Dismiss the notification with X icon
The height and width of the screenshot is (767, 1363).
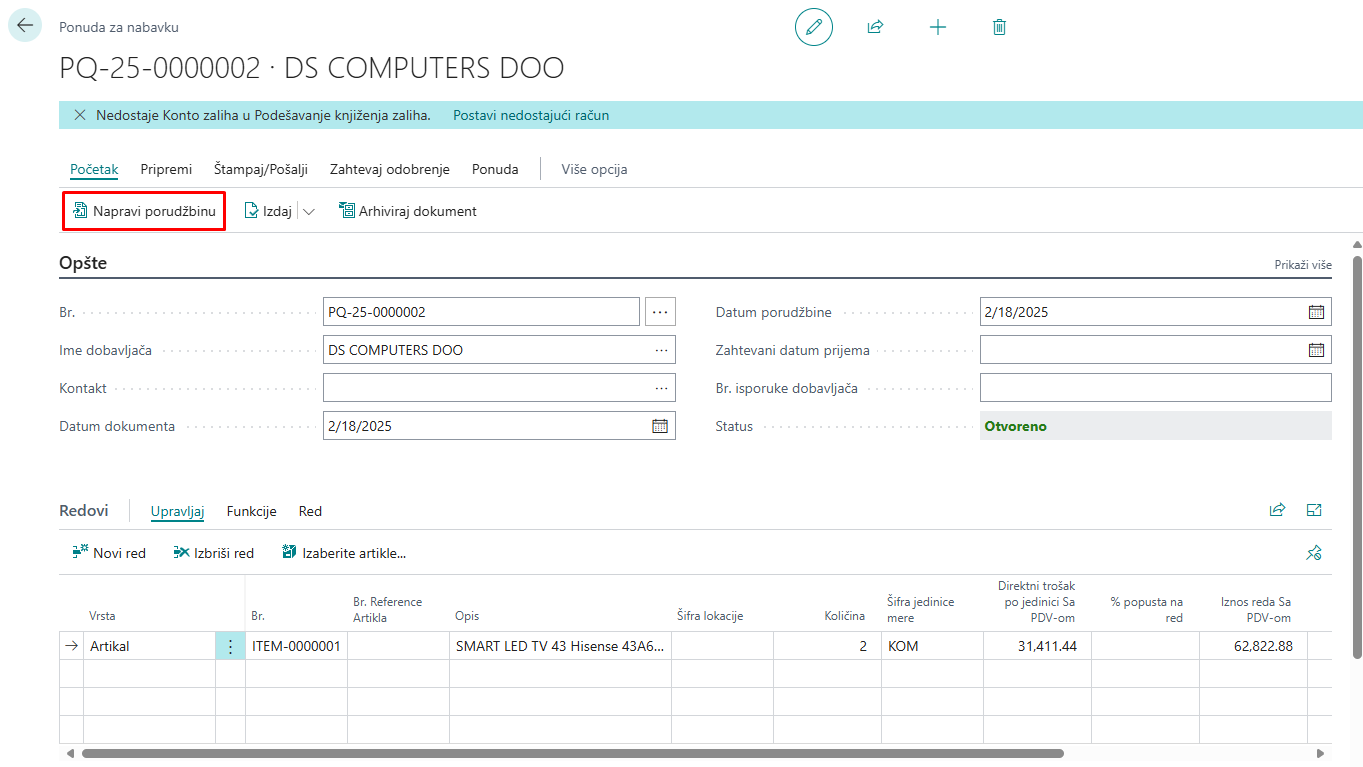coord(80,115)
